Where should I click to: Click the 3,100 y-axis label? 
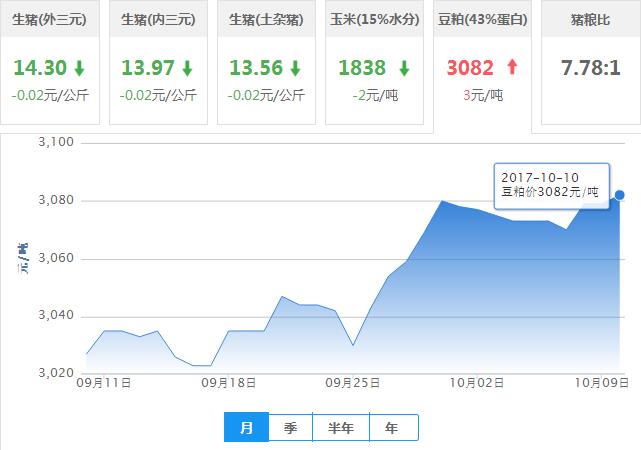[x=56, y=142]
